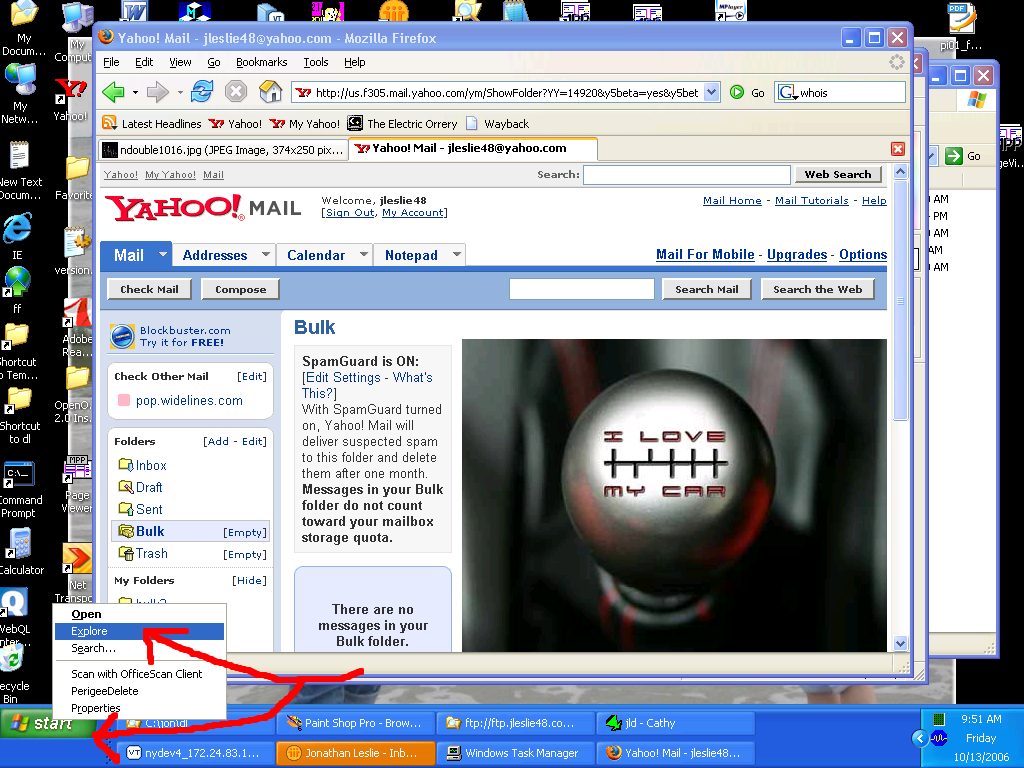
Task: Click the Compose button
Action: (240, 289)
